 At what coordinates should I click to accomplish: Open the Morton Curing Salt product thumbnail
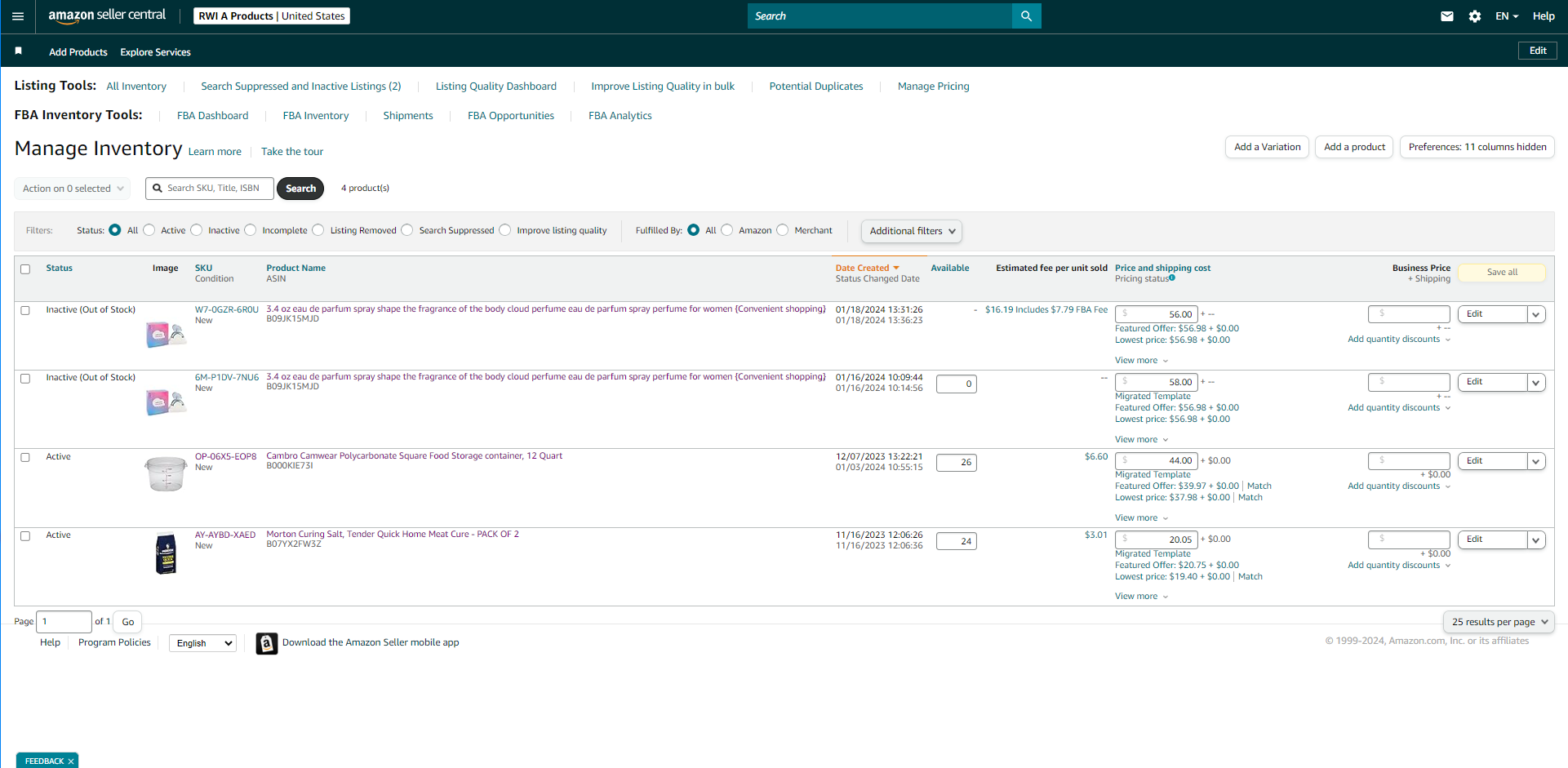166,553
